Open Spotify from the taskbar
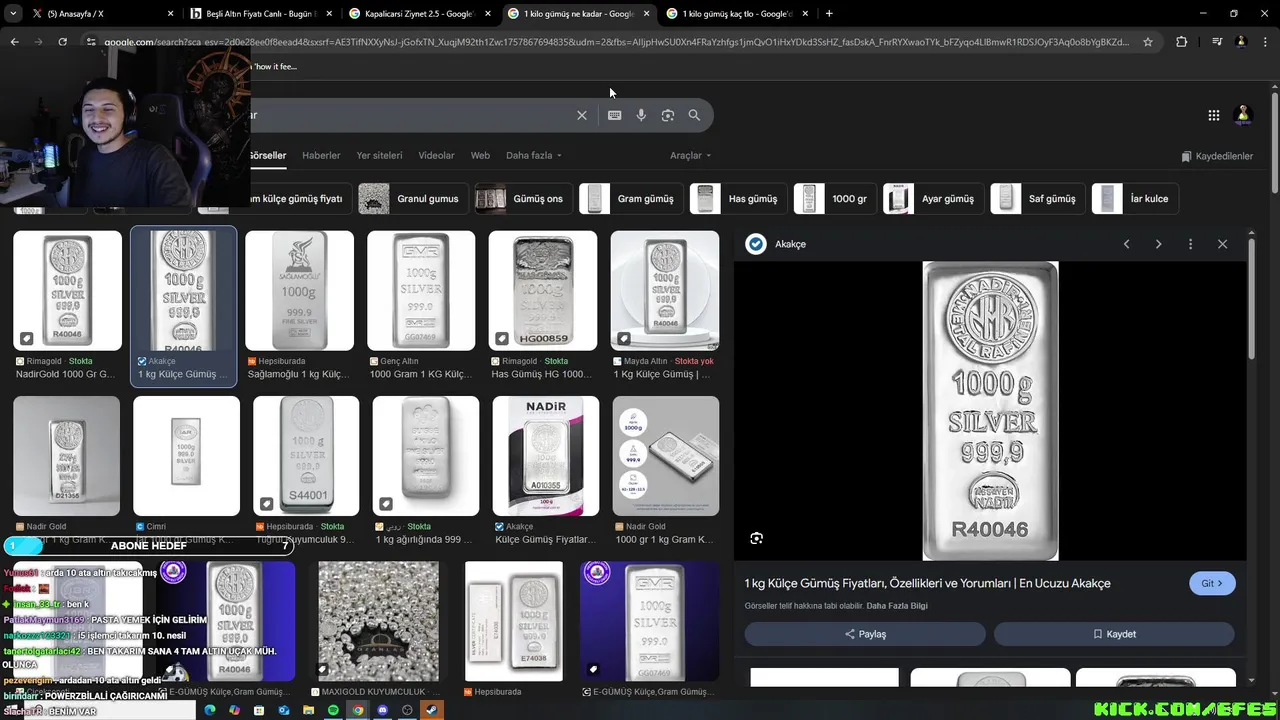Viewport: 1280px width, 720px height. (x=333, y=710)
